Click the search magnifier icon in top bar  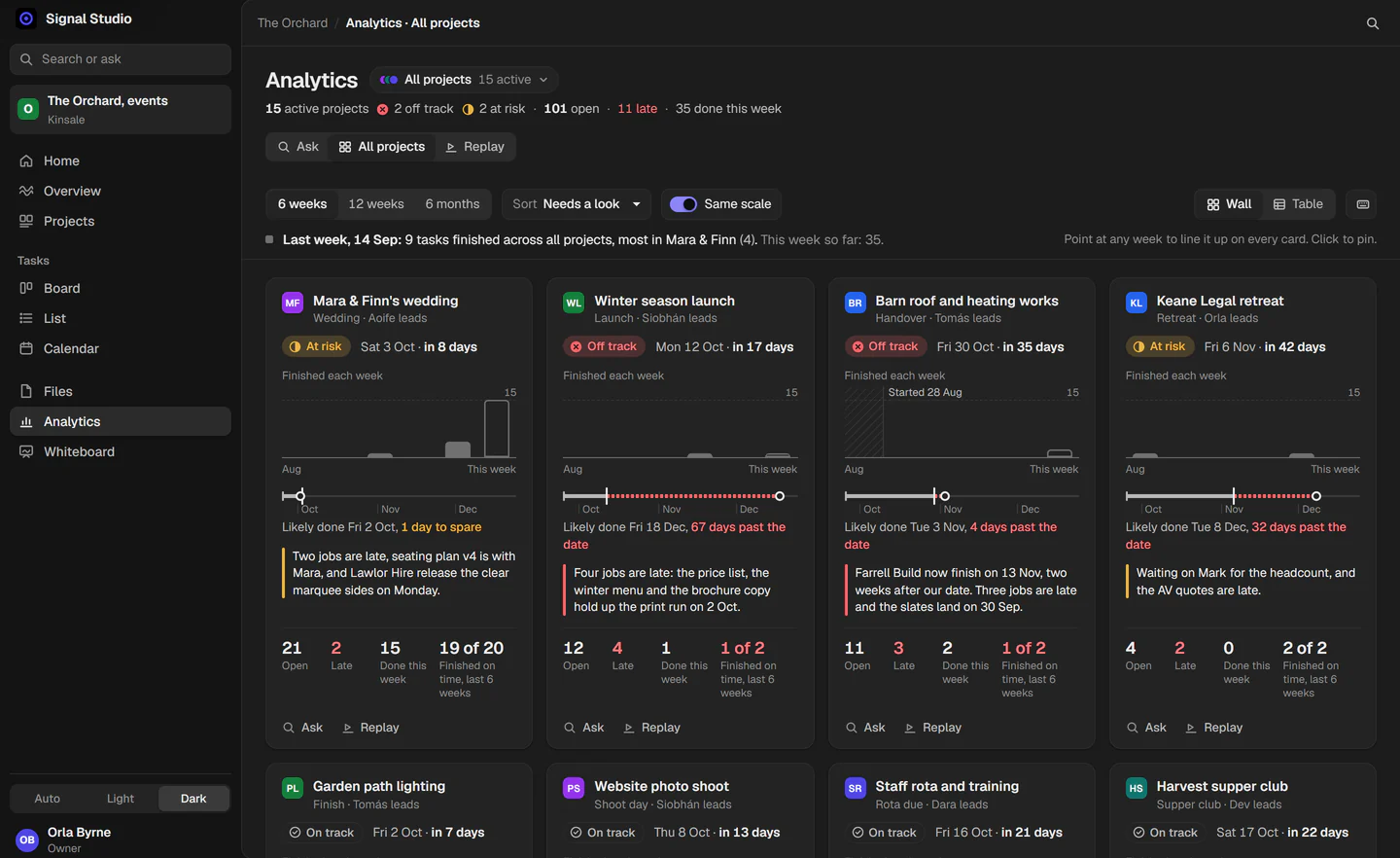click(1373, 23)
